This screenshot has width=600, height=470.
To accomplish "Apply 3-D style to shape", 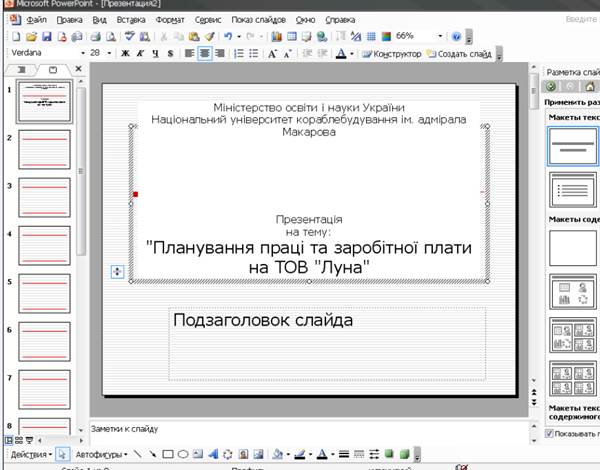I will coord(404,454).
